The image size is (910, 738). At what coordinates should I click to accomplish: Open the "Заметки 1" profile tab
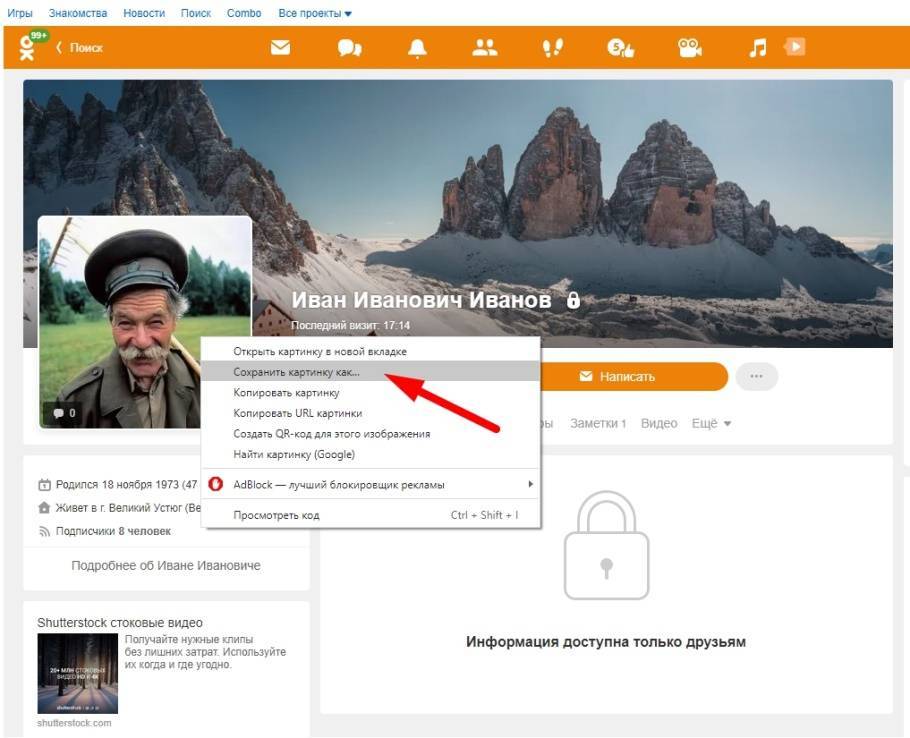point(597,423)
